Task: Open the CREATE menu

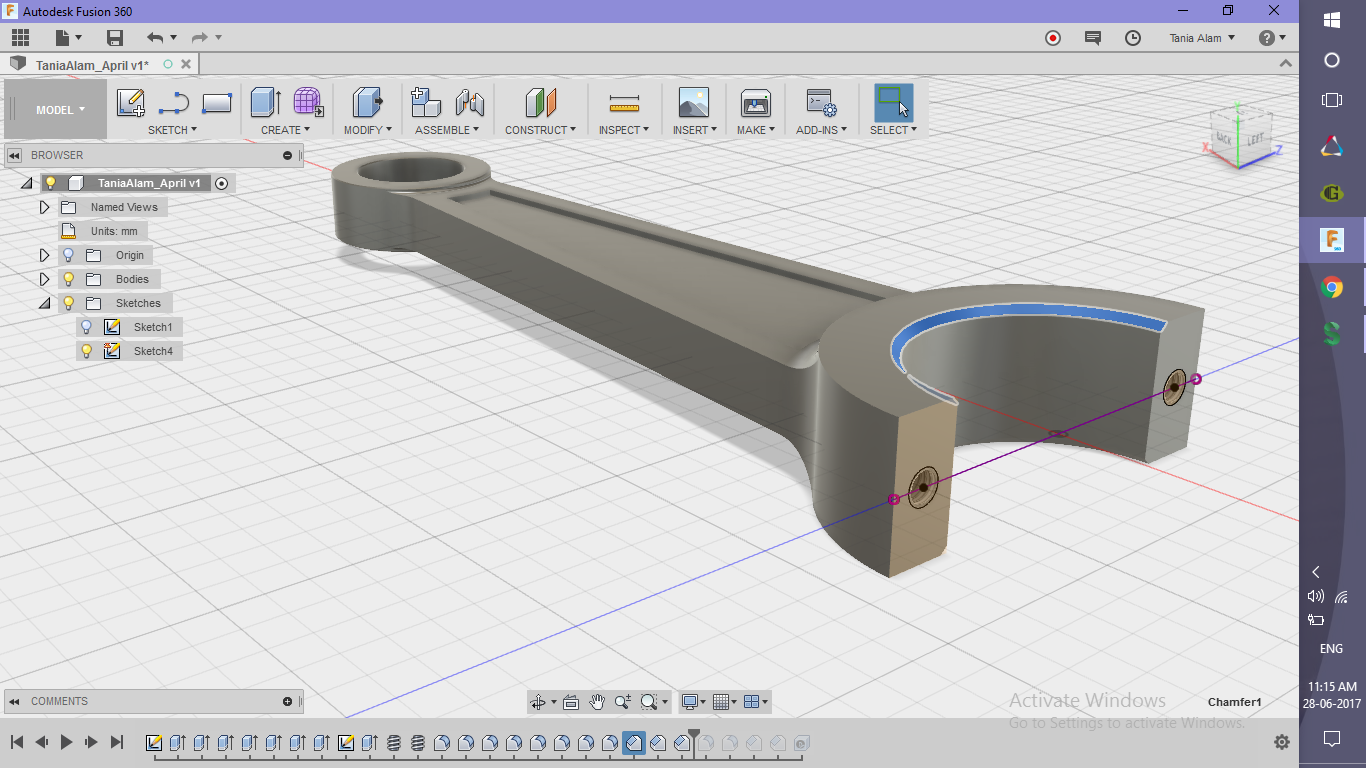Action: [286, 130]
